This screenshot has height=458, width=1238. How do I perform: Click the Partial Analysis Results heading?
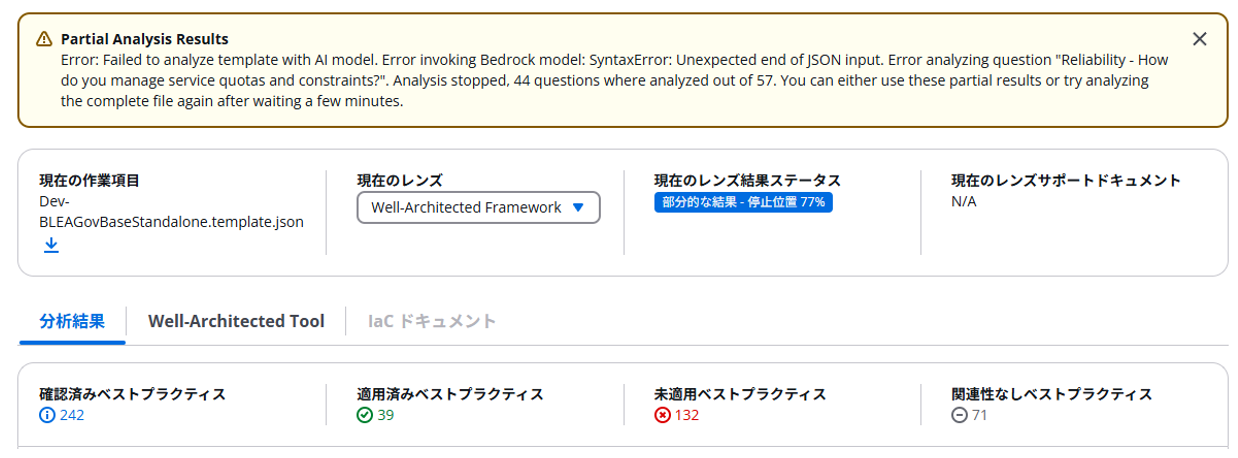coord(145,39)
